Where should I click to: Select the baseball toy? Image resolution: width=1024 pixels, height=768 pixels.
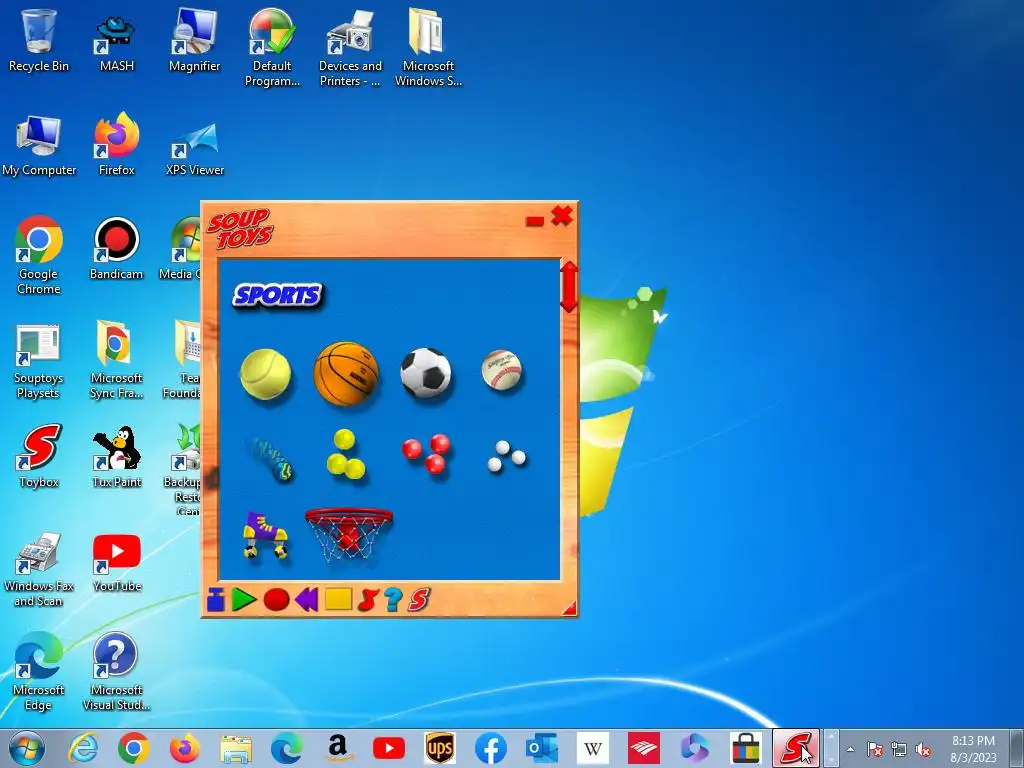(x=502, y=370)
